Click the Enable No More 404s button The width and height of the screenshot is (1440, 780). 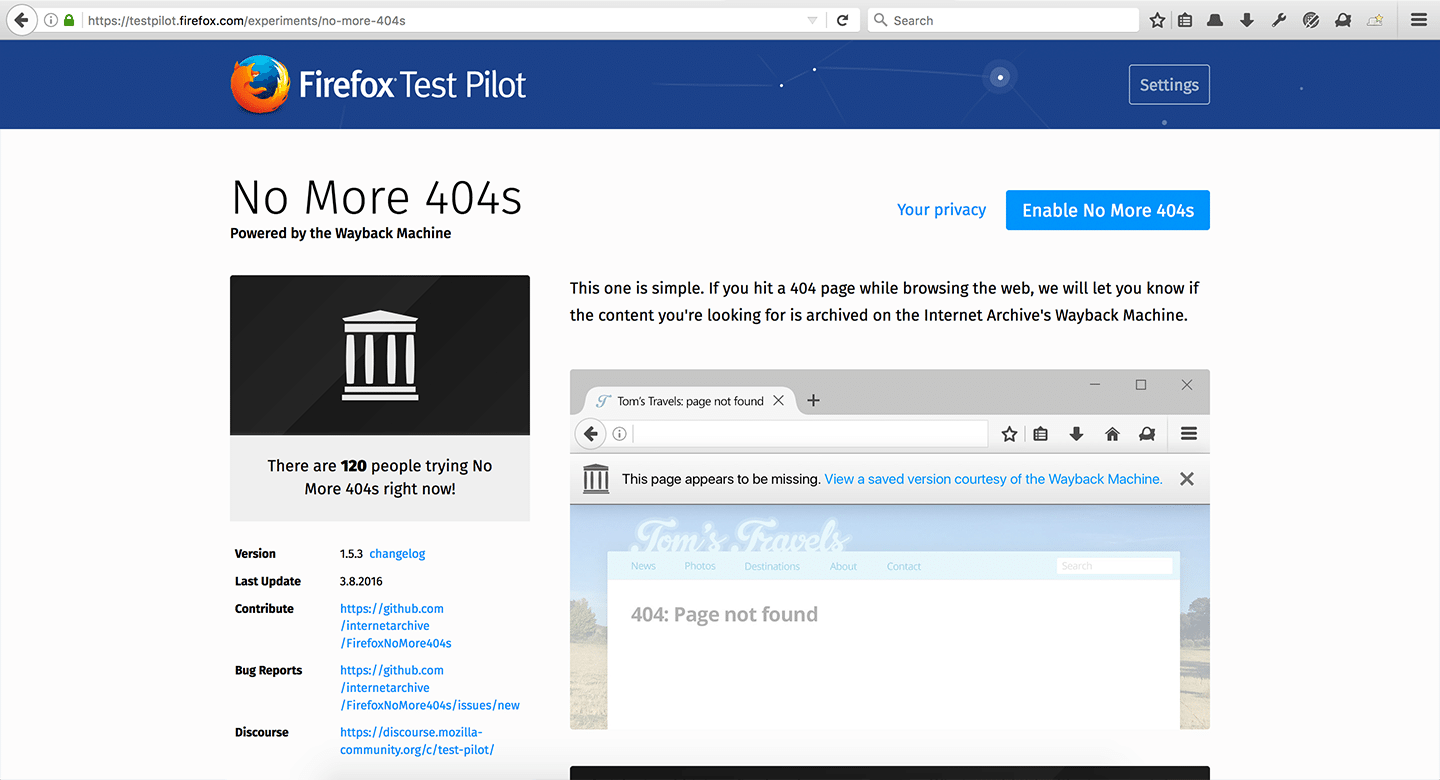[1108, 210]
